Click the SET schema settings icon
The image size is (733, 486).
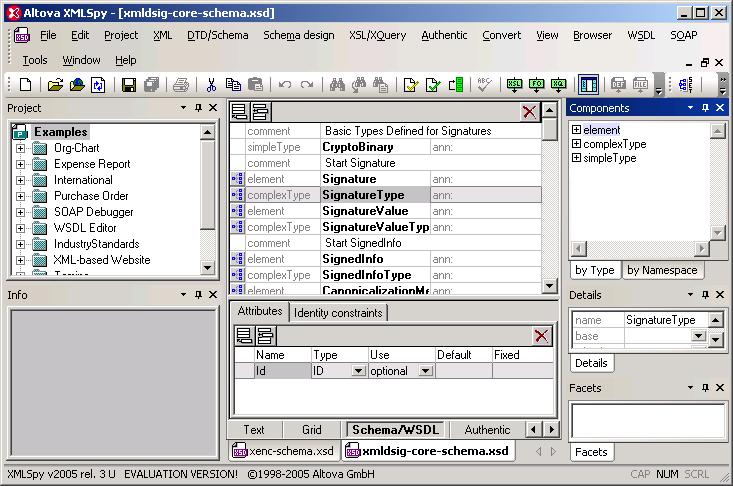tap(686, 85)
